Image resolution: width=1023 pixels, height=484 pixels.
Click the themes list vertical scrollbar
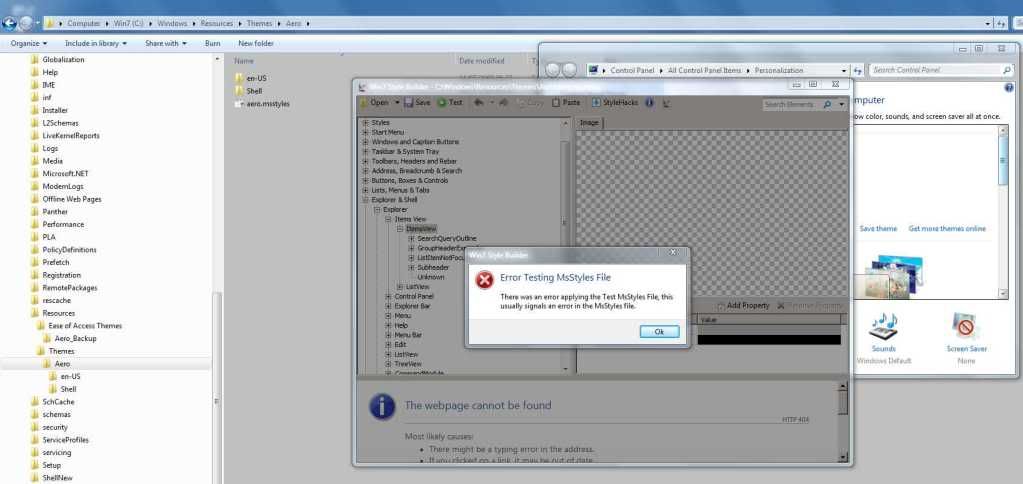[x=1003, y=211]
